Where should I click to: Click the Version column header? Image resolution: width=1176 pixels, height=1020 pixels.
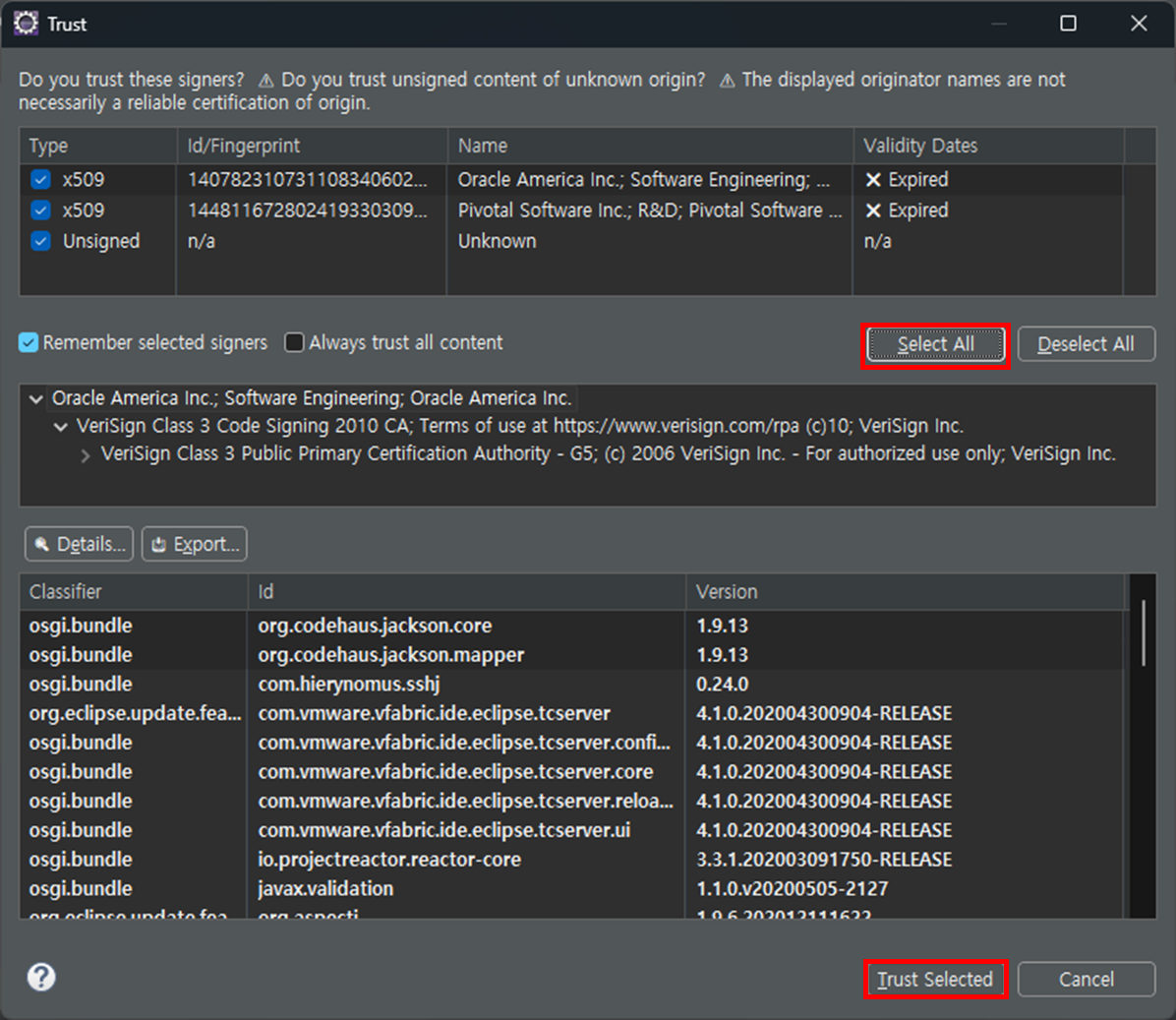tap(906, 592)
